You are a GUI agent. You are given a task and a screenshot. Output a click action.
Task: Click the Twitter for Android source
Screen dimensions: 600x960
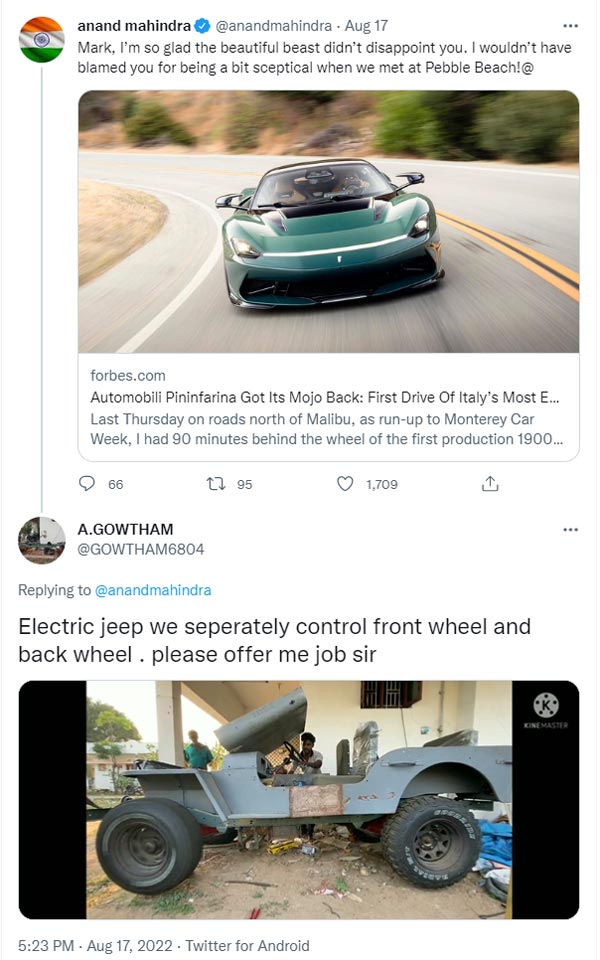click(249, 945)
